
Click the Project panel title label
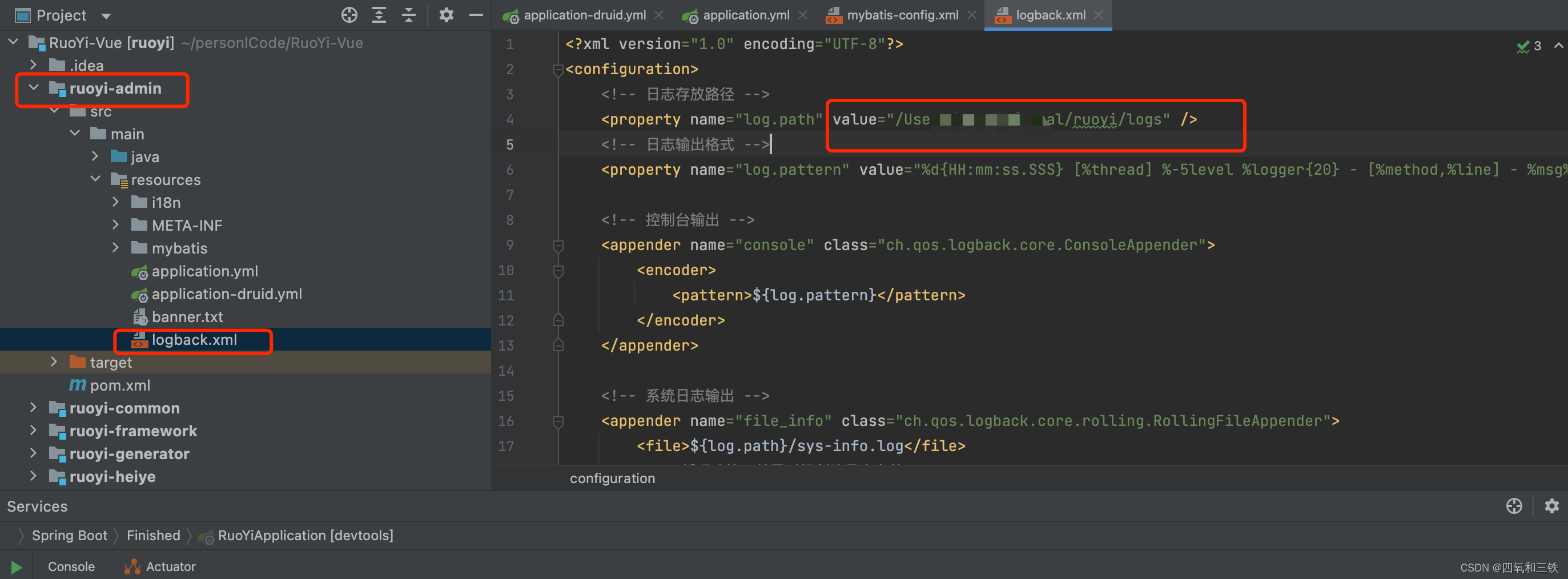61,16
